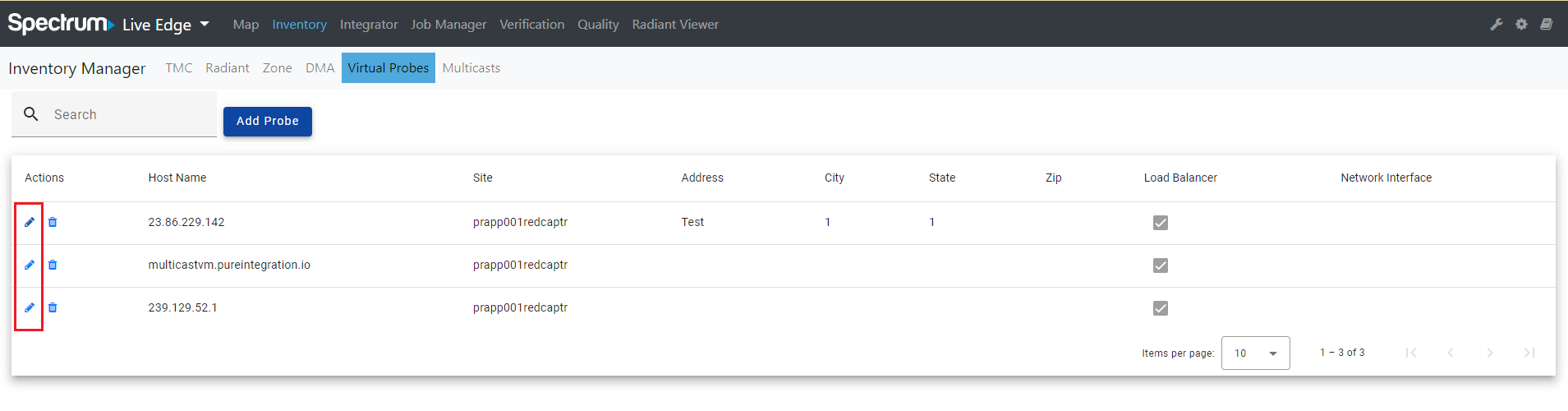
Task: Click the Load Balancer column header
Action: tap(1180, 178)
